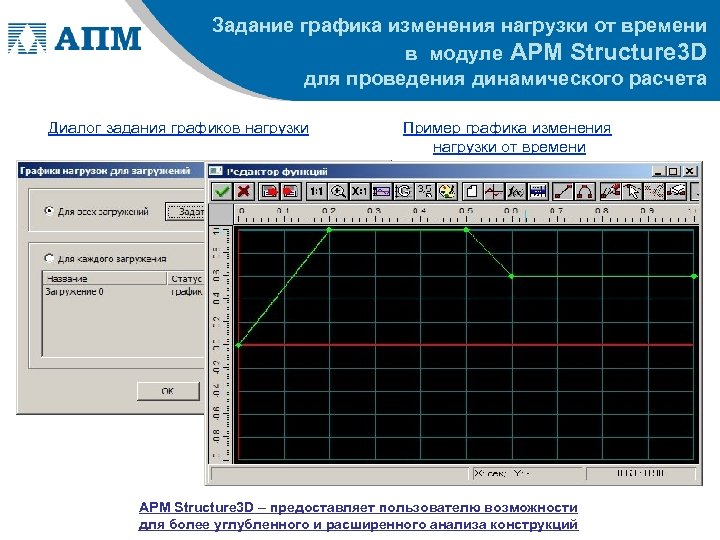
Task: Maximize the function editor window
Action: pos(673,171)
